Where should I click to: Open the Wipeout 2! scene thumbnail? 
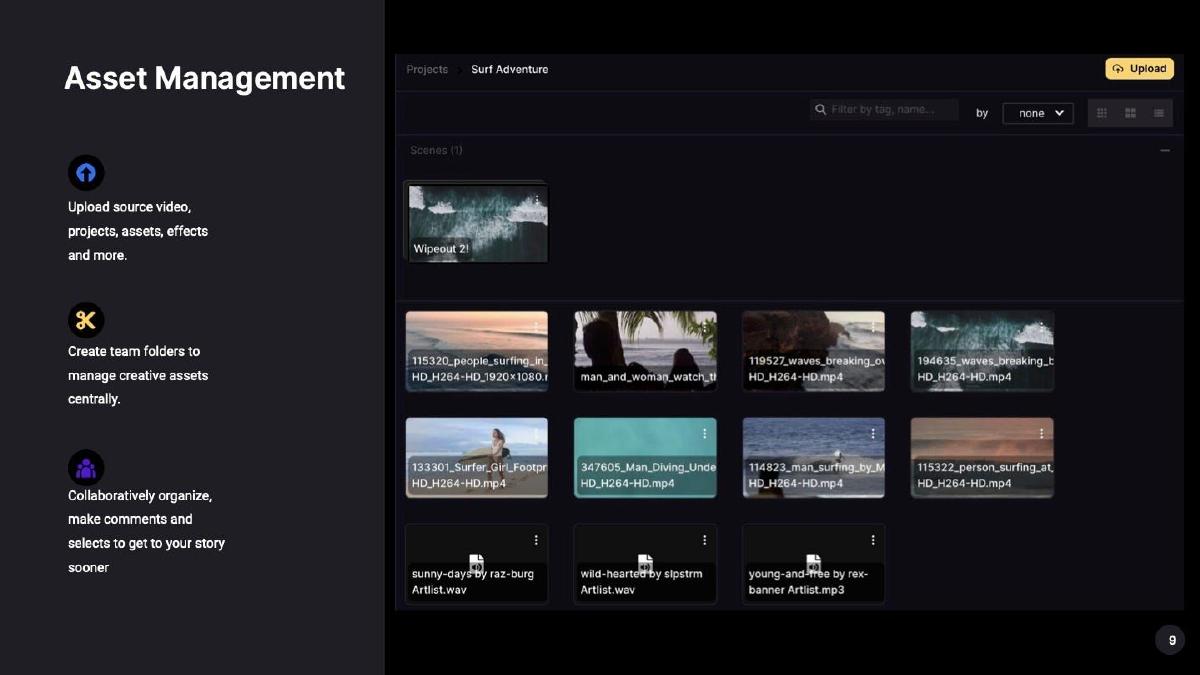click(x=477, y=223)
